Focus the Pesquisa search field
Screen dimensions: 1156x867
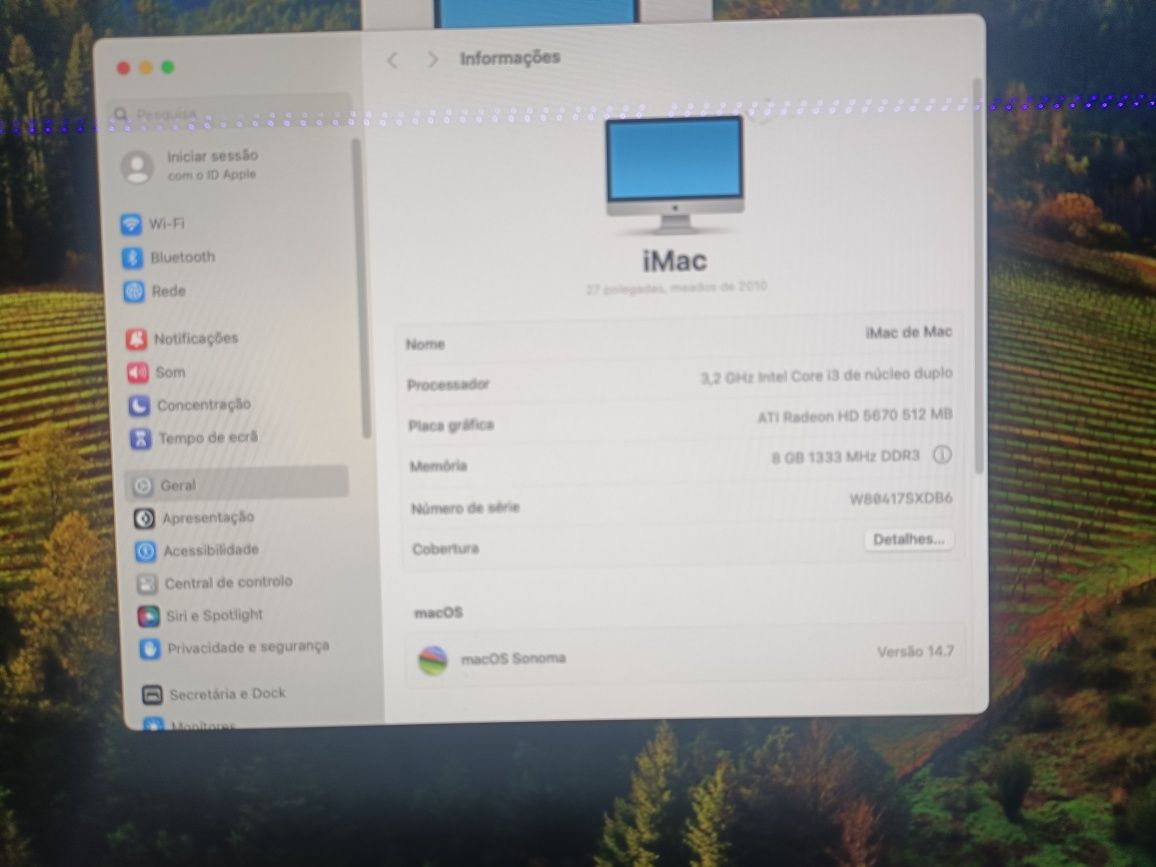(230, 114)
